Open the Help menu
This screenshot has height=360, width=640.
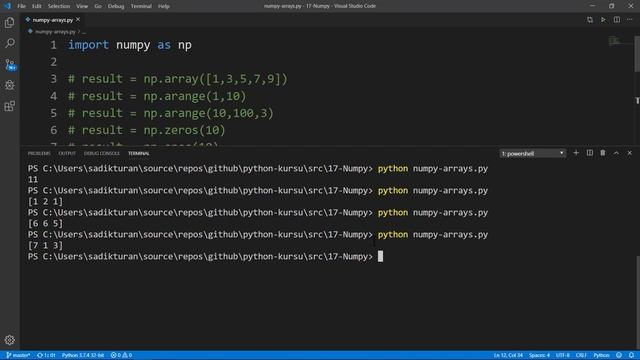(x=164, y=6)
